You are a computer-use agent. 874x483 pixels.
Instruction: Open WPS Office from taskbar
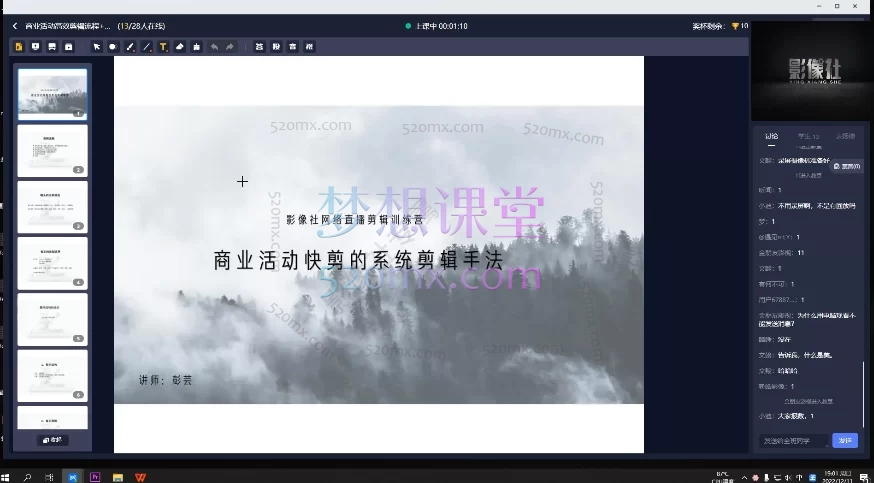click(140, 477)
